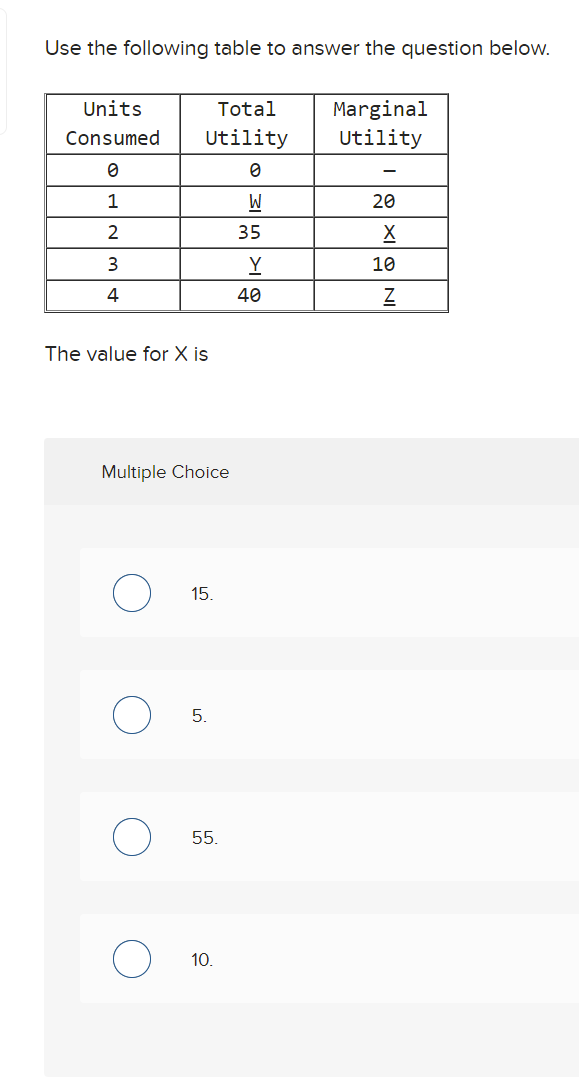Click the answer label 15

tap(198, 593)
